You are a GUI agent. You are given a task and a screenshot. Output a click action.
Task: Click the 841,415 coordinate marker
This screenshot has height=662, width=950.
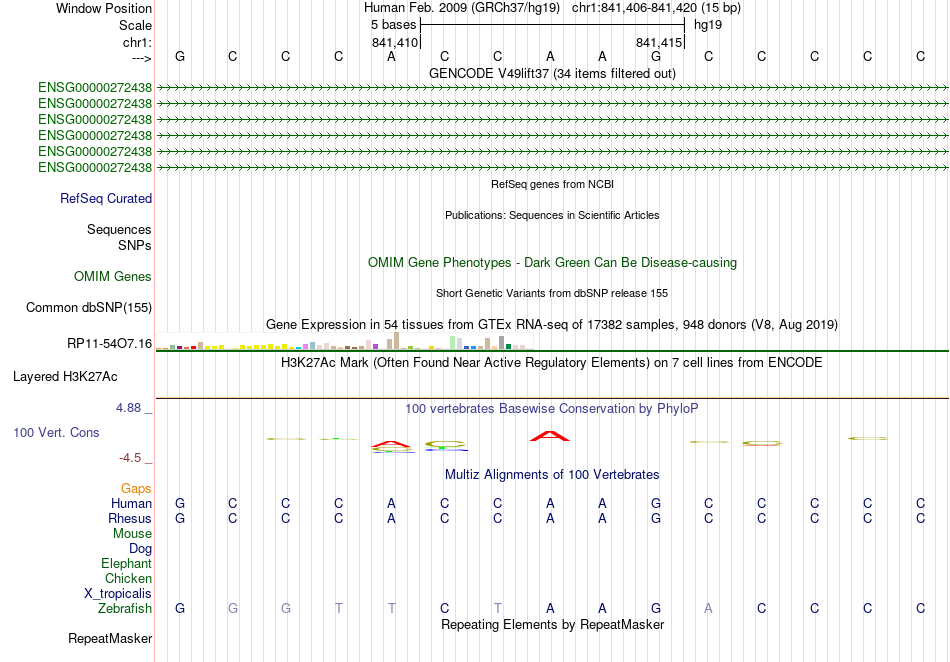coord(659,42)
